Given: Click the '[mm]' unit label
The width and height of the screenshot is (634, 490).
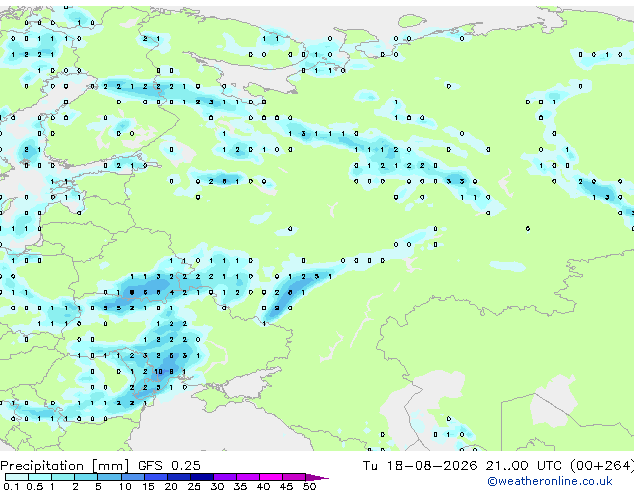Looking at the screenshot, I should coord(110,466).
